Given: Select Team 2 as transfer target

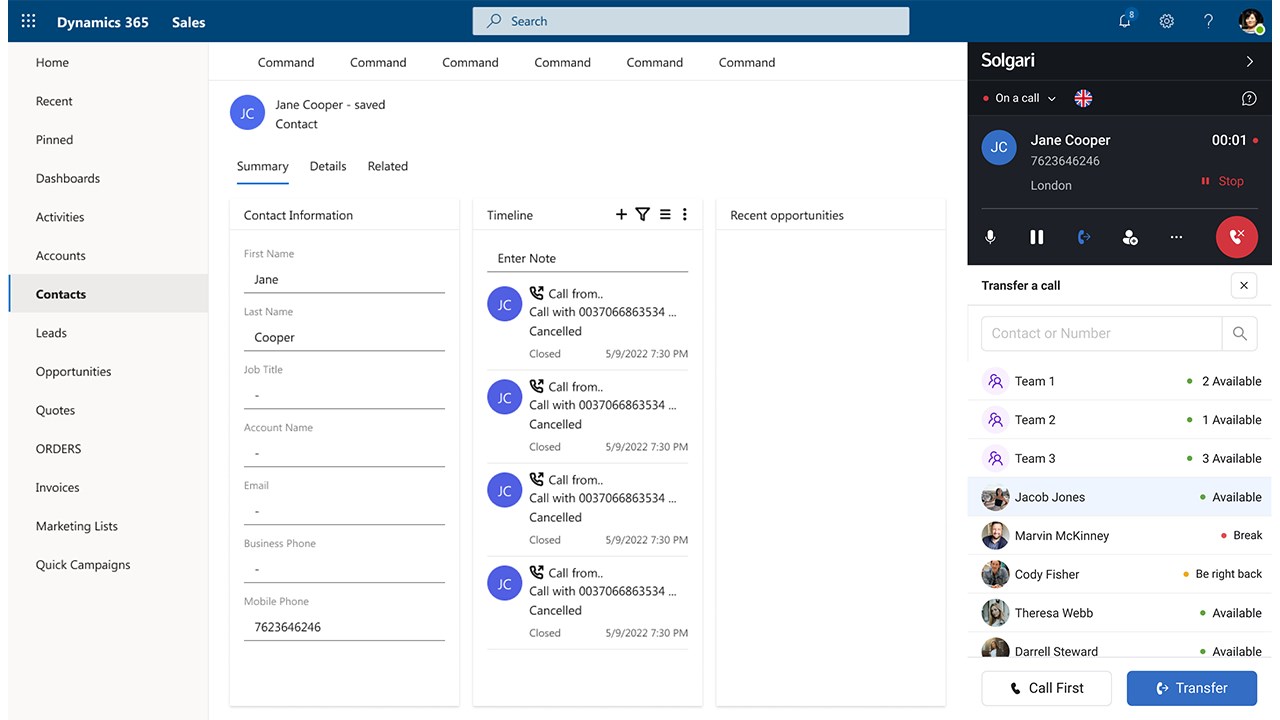Looking at the screenshot, I should coord(1120,420).
